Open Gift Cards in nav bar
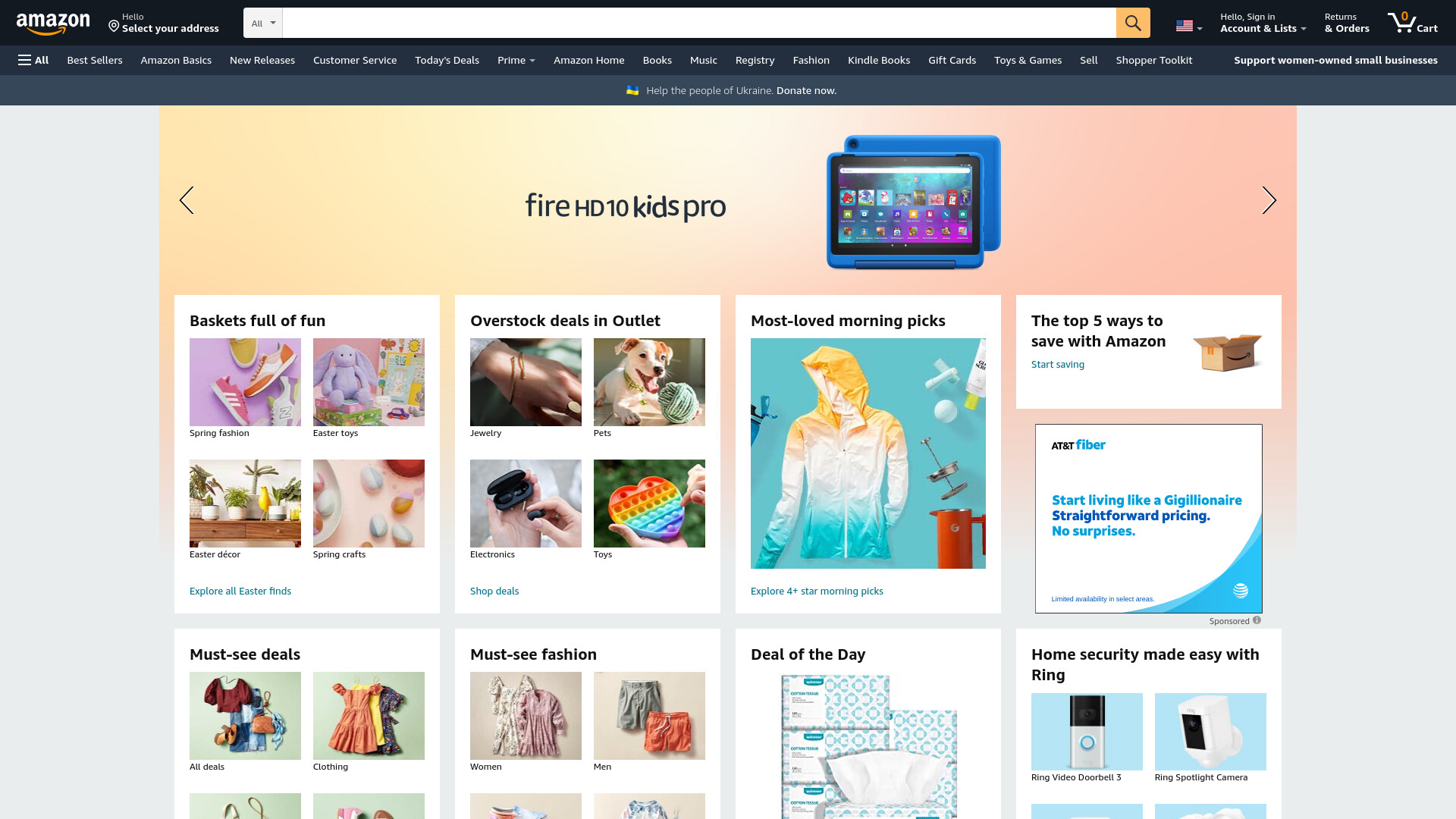 coord(952,60)
